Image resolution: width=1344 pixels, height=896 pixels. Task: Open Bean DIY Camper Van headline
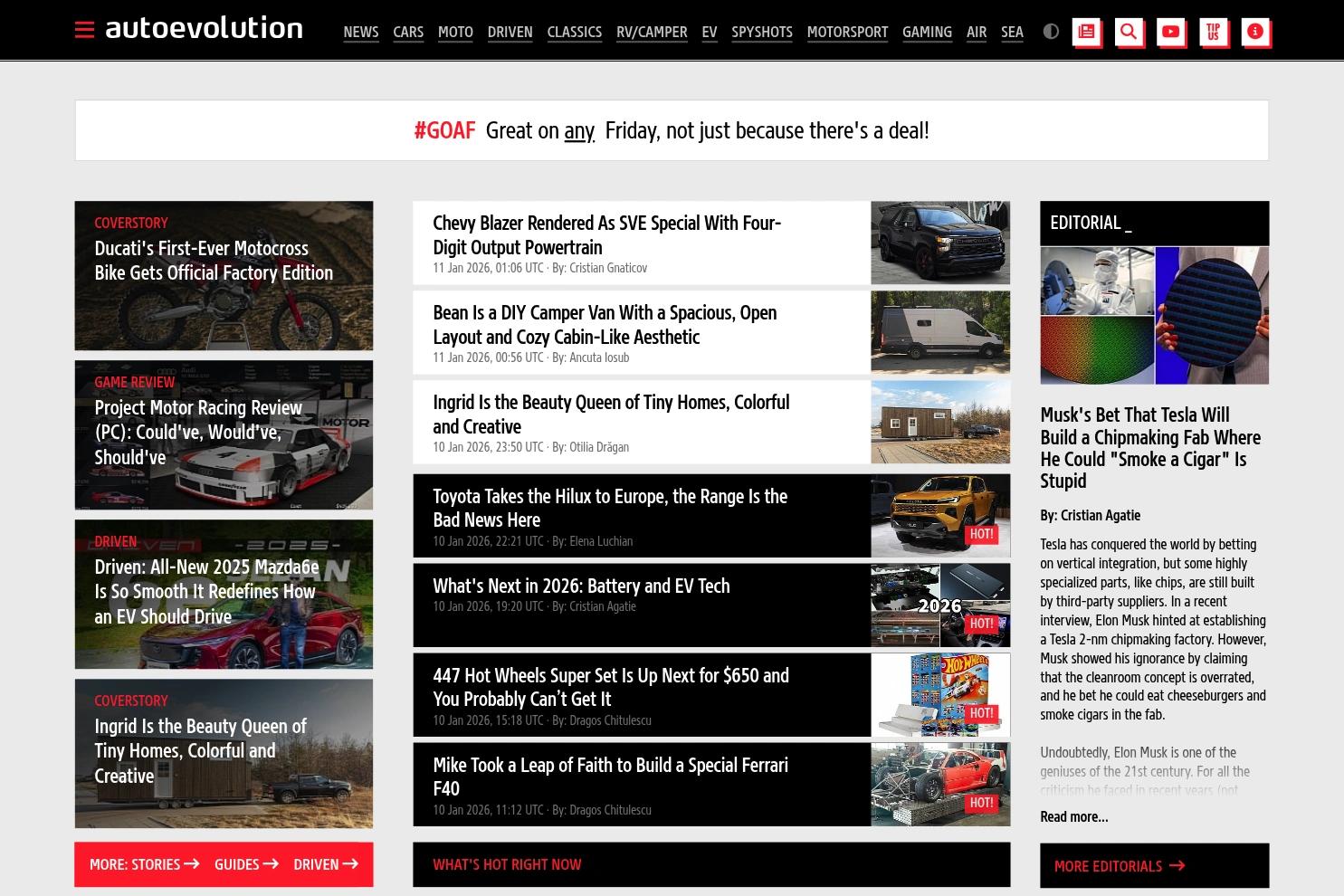pyautogui.click(x=605, y=324)
